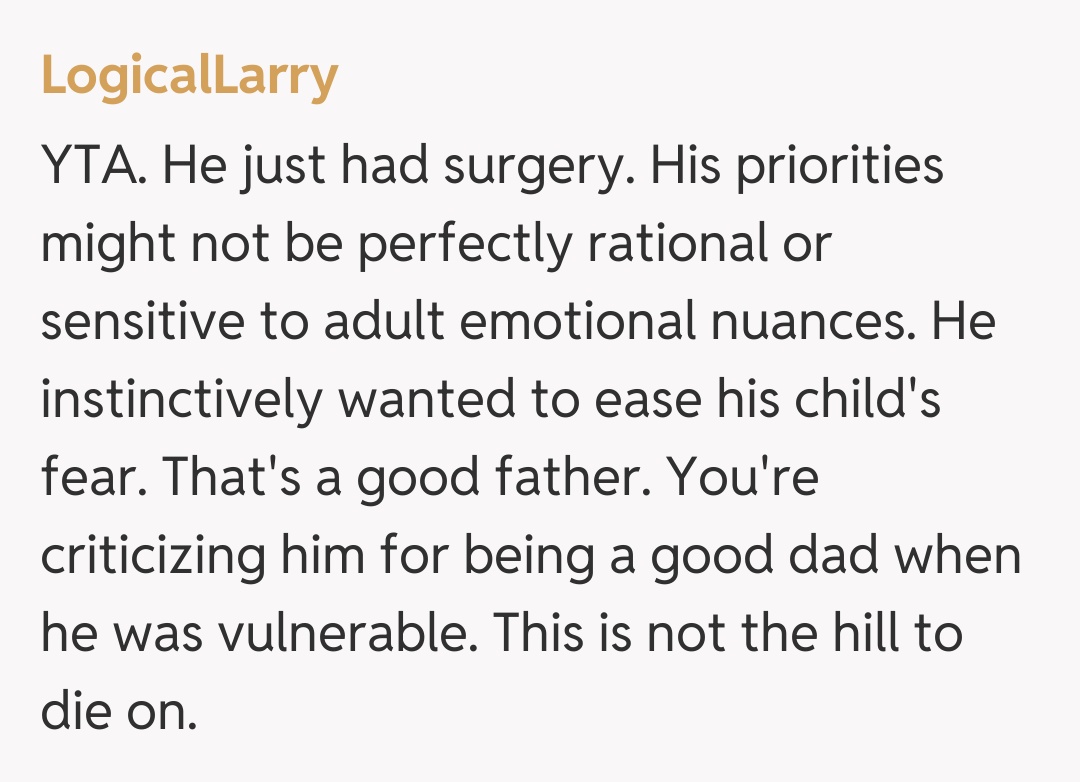Click the word "You're" in the comment

point(743,478)
